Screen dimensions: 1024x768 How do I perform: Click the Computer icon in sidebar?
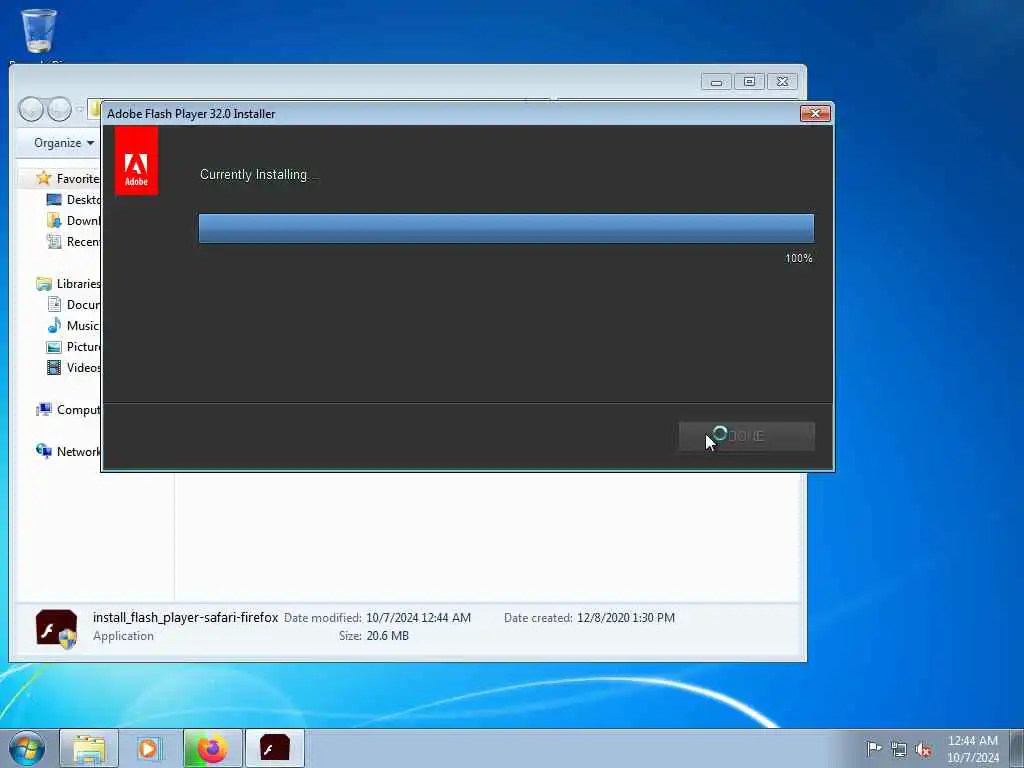click(x=44, y=409)
